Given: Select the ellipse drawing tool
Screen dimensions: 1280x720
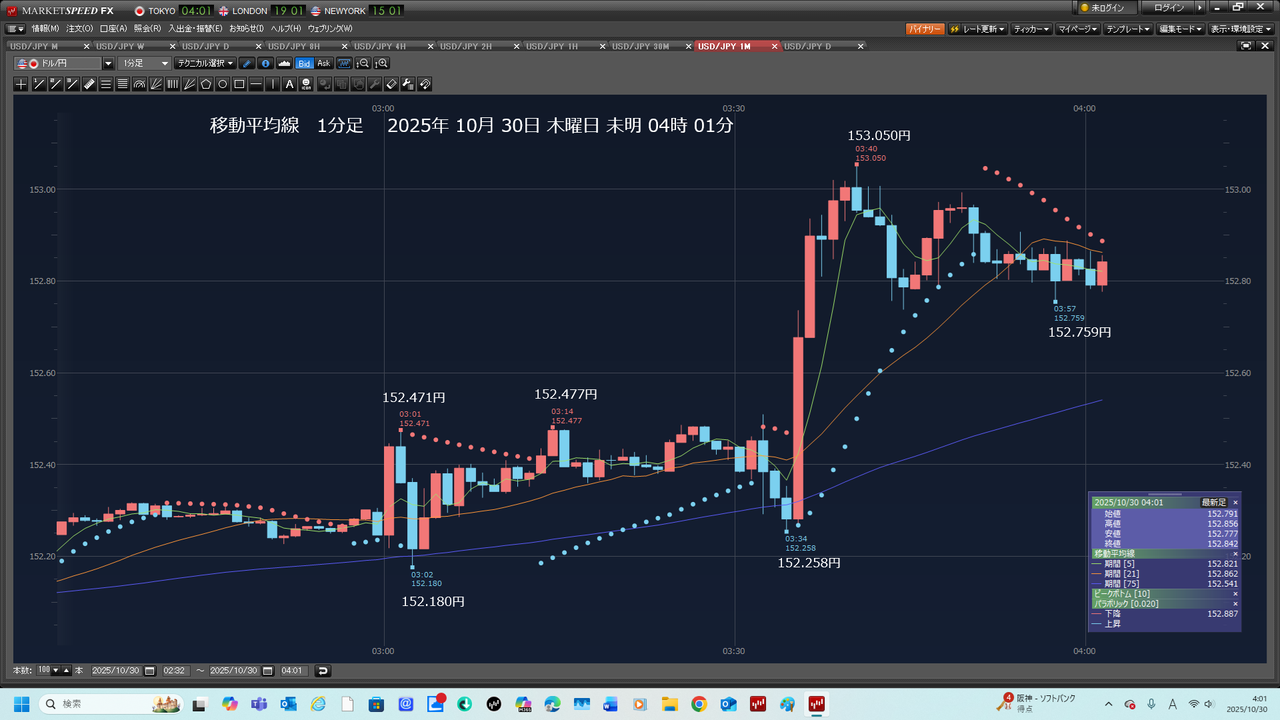Looking at the screenshot, I should (223, 84).
